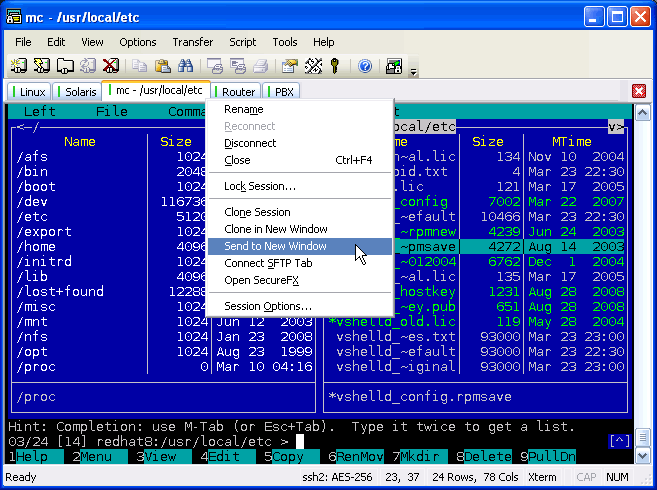Open the Script menu

[243, 42]
